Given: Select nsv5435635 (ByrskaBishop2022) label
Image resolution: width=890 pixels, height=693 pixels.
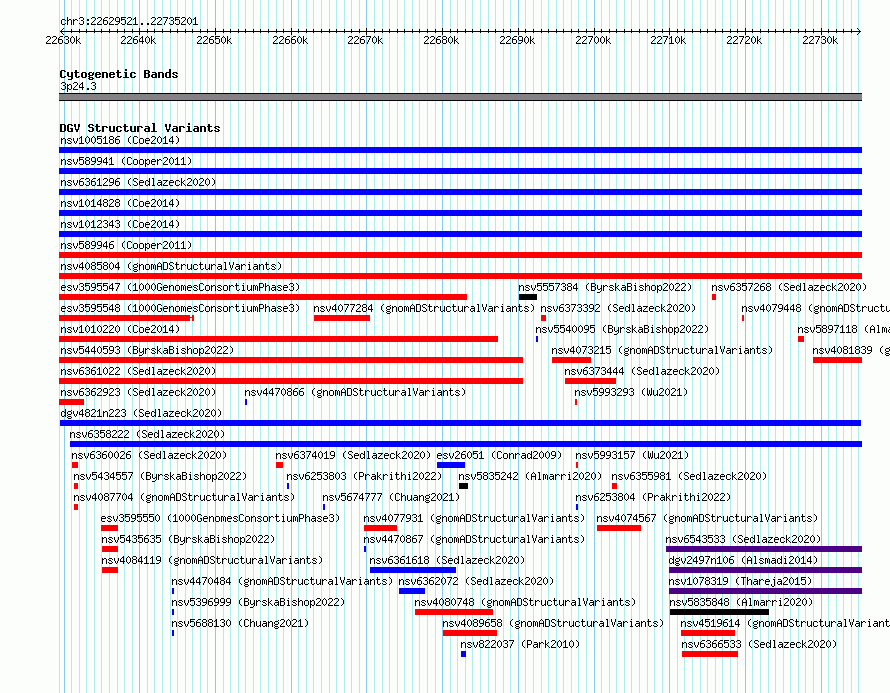Looking at the screenshot, I should pos(188,539).
